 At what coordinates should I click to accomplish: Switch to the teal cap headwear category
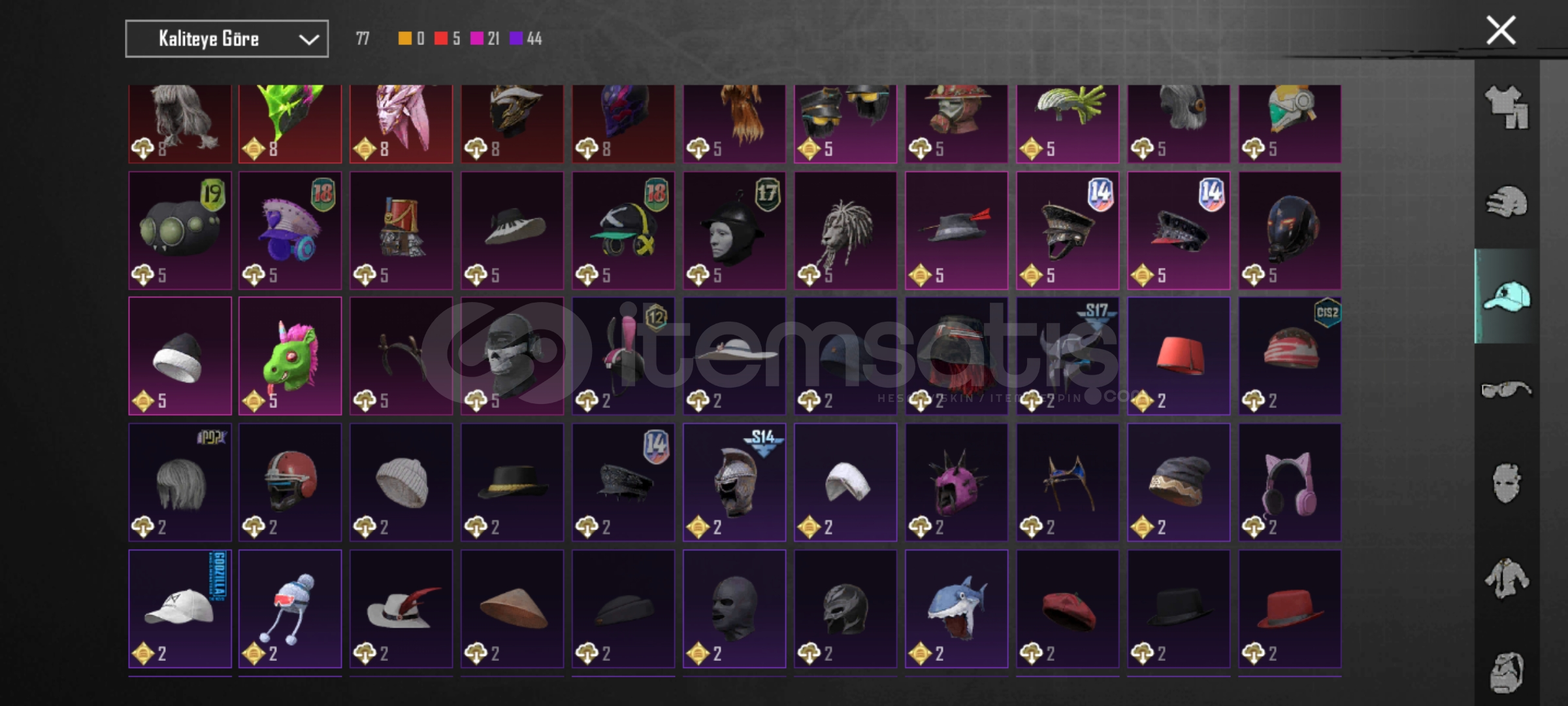pos(1507,296)
